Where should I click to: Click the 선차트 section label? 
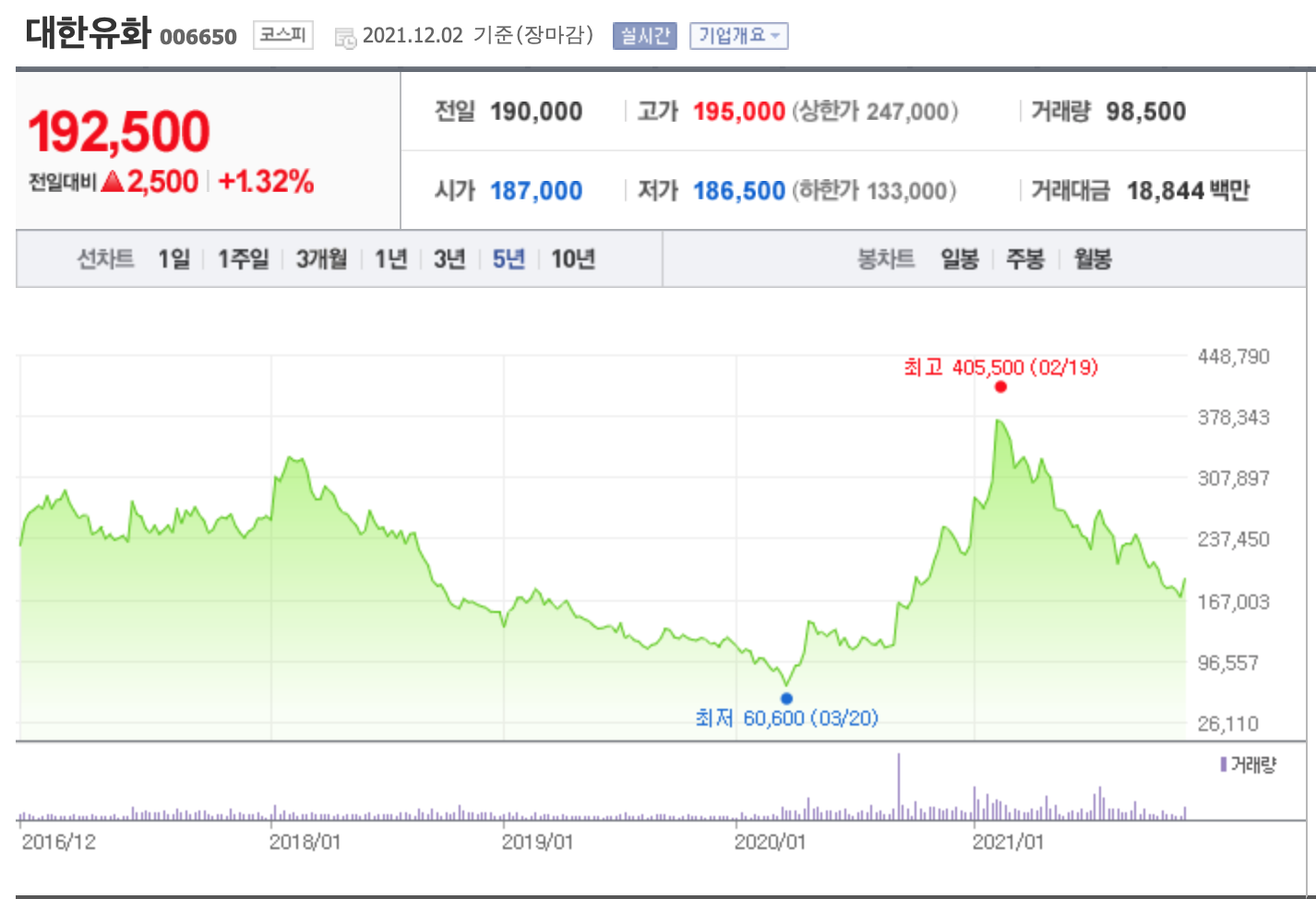[x=105, y=258]
